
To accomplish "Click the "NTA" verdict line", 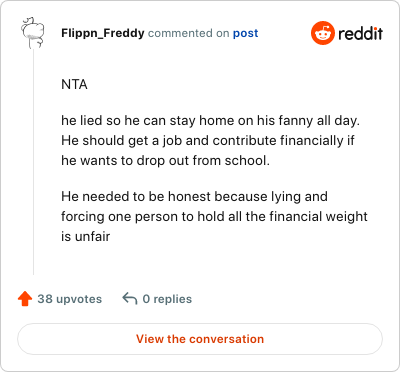I will [x=74, y=84].
